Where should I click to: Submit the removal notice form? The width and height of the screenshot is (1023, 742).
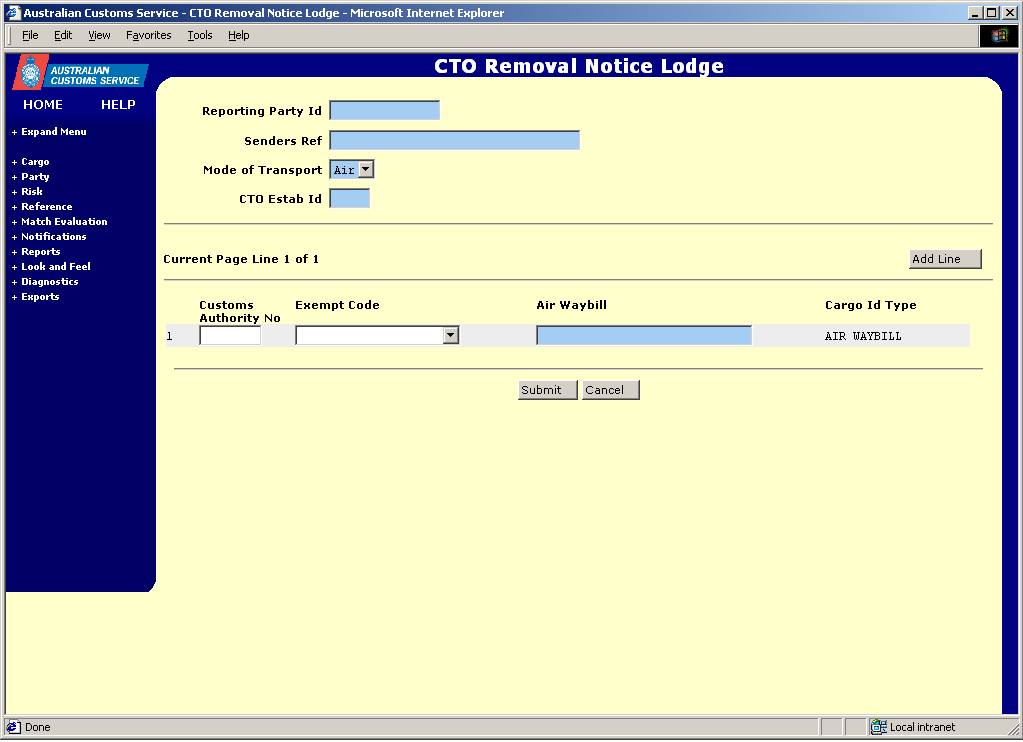547,390
